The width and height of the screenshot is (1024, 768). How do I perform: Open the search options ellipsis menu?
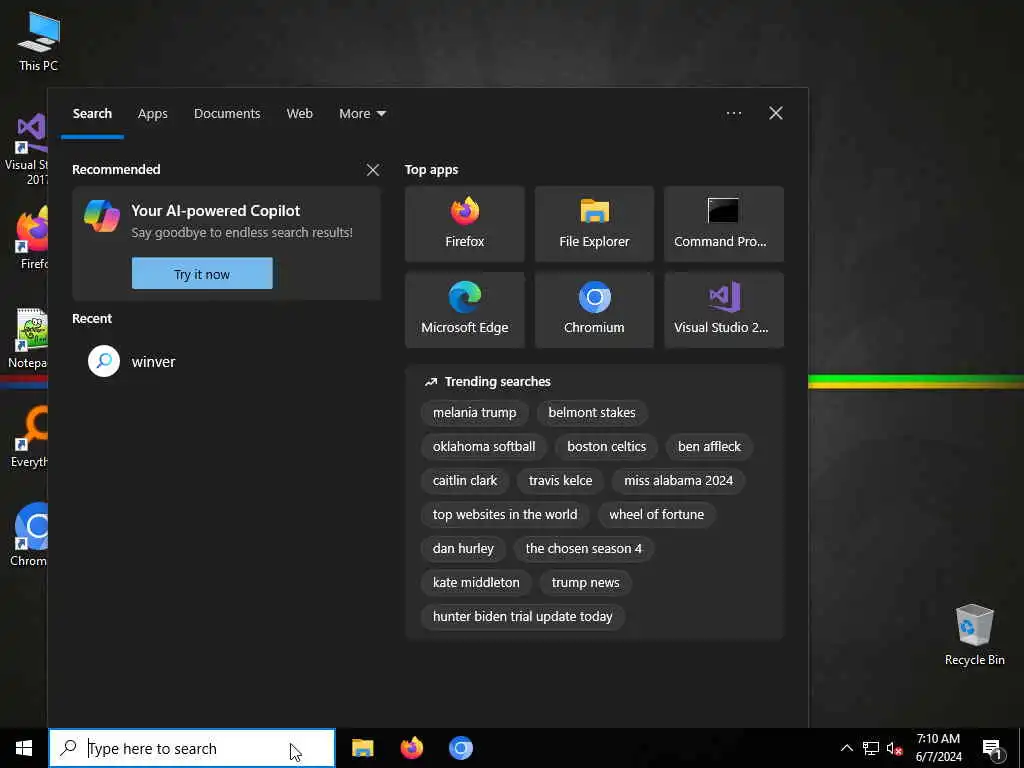tap(733, 114)
